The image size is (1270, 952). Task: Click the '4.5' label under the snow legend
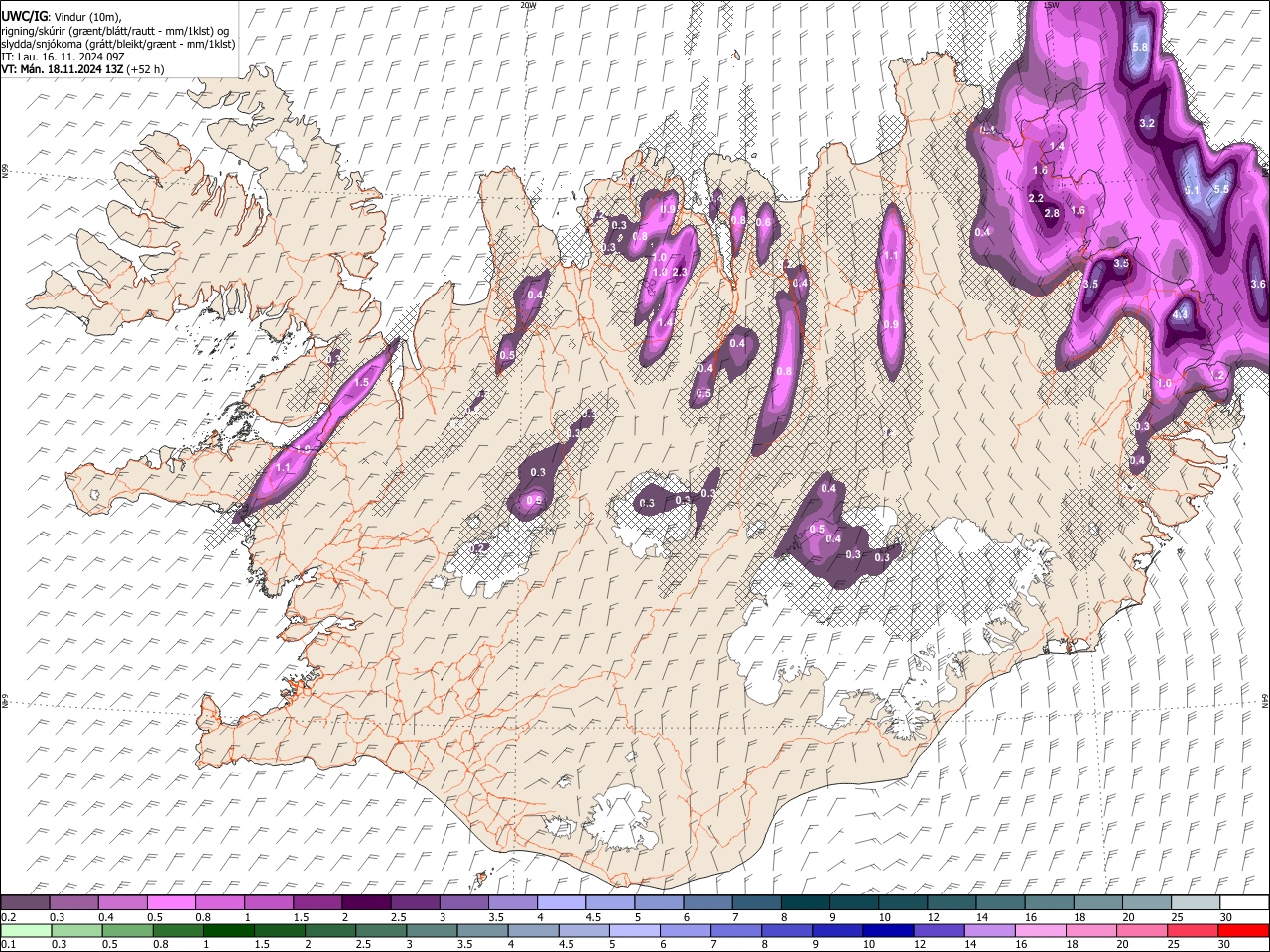593,917
